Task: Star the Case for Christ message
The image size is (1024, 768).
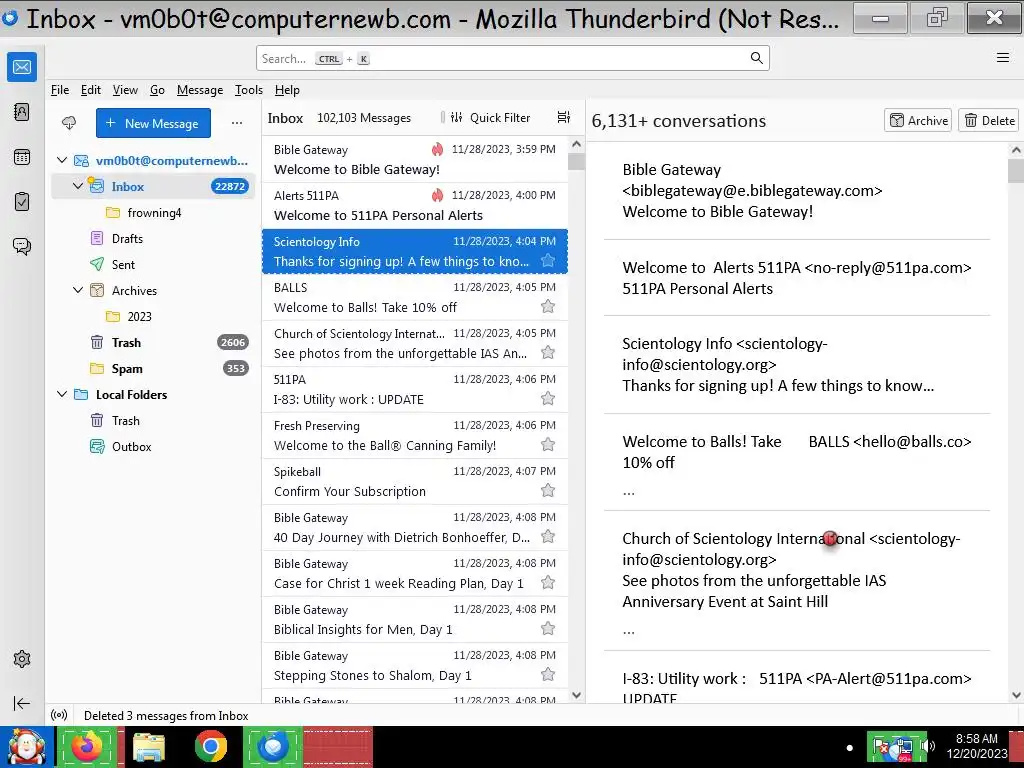Action: (x=548, y=583)
